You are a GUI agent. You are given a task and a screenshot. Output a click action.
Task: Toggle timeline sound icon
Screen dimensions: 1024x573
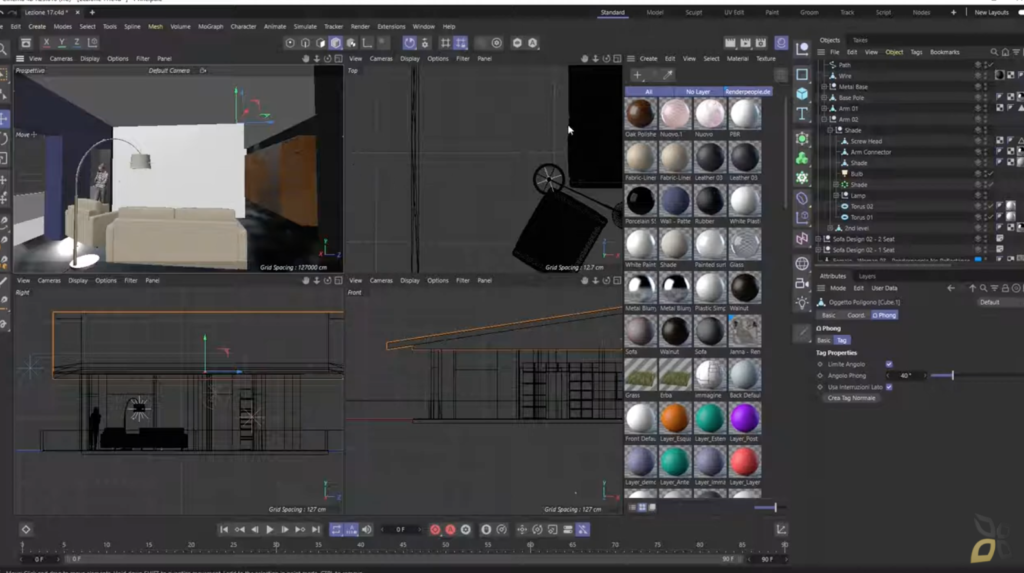coord(366,530)
